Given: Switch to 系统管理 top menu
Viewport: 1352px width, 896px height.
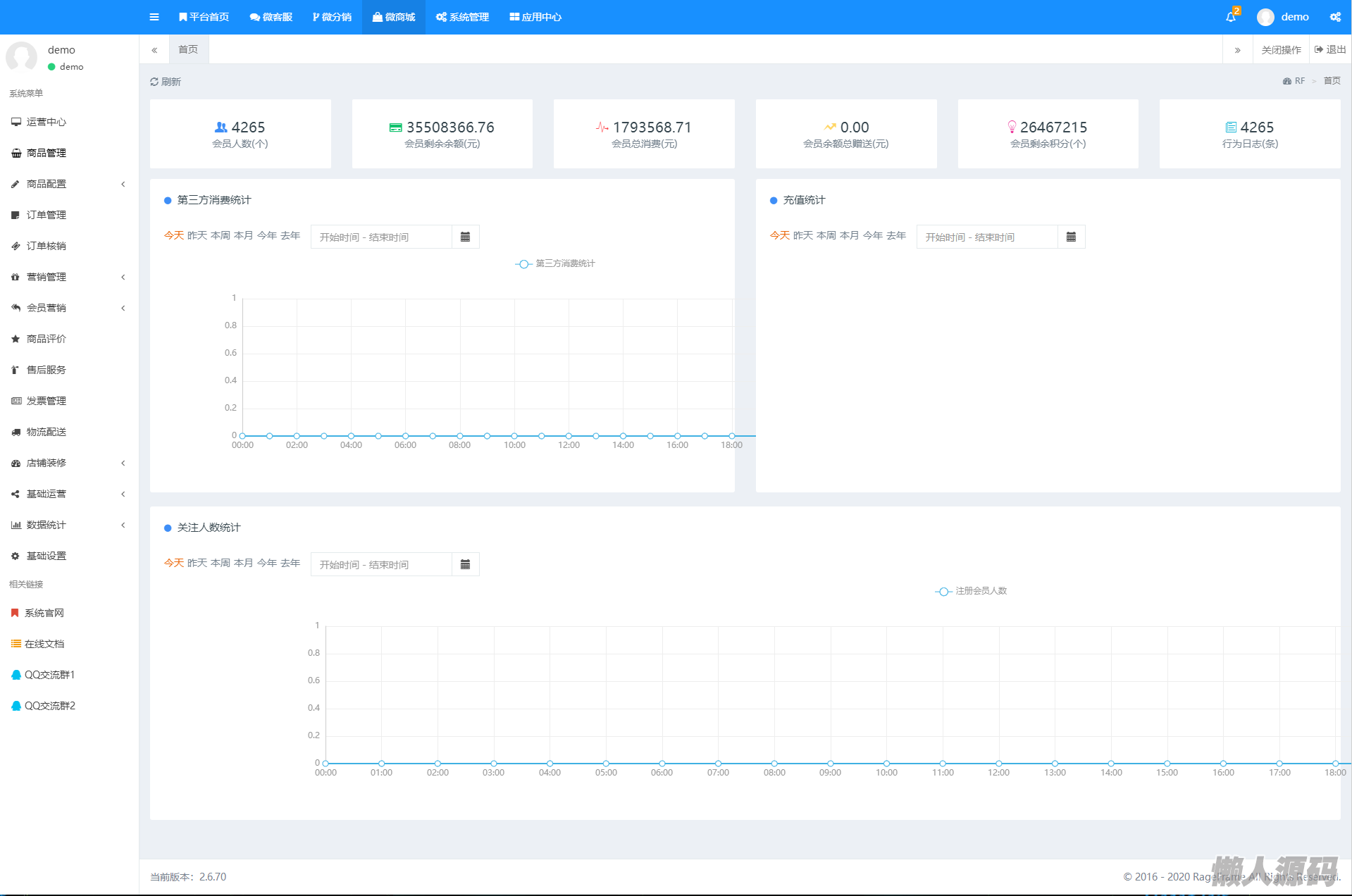Looking at the screenshot, I should point(462,17).
